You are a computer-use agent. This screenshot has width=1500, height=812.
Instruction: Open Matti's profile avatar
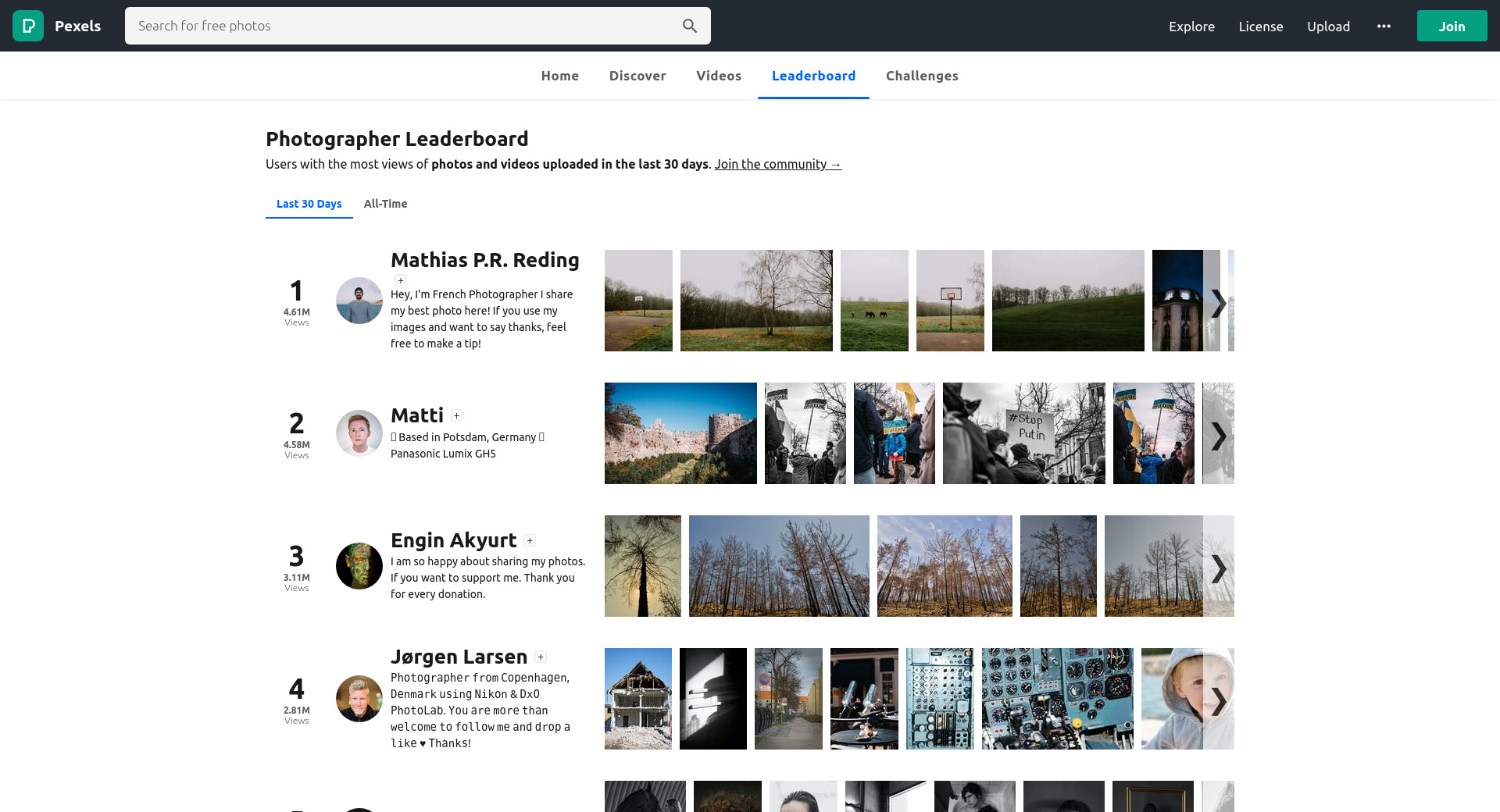359,433
